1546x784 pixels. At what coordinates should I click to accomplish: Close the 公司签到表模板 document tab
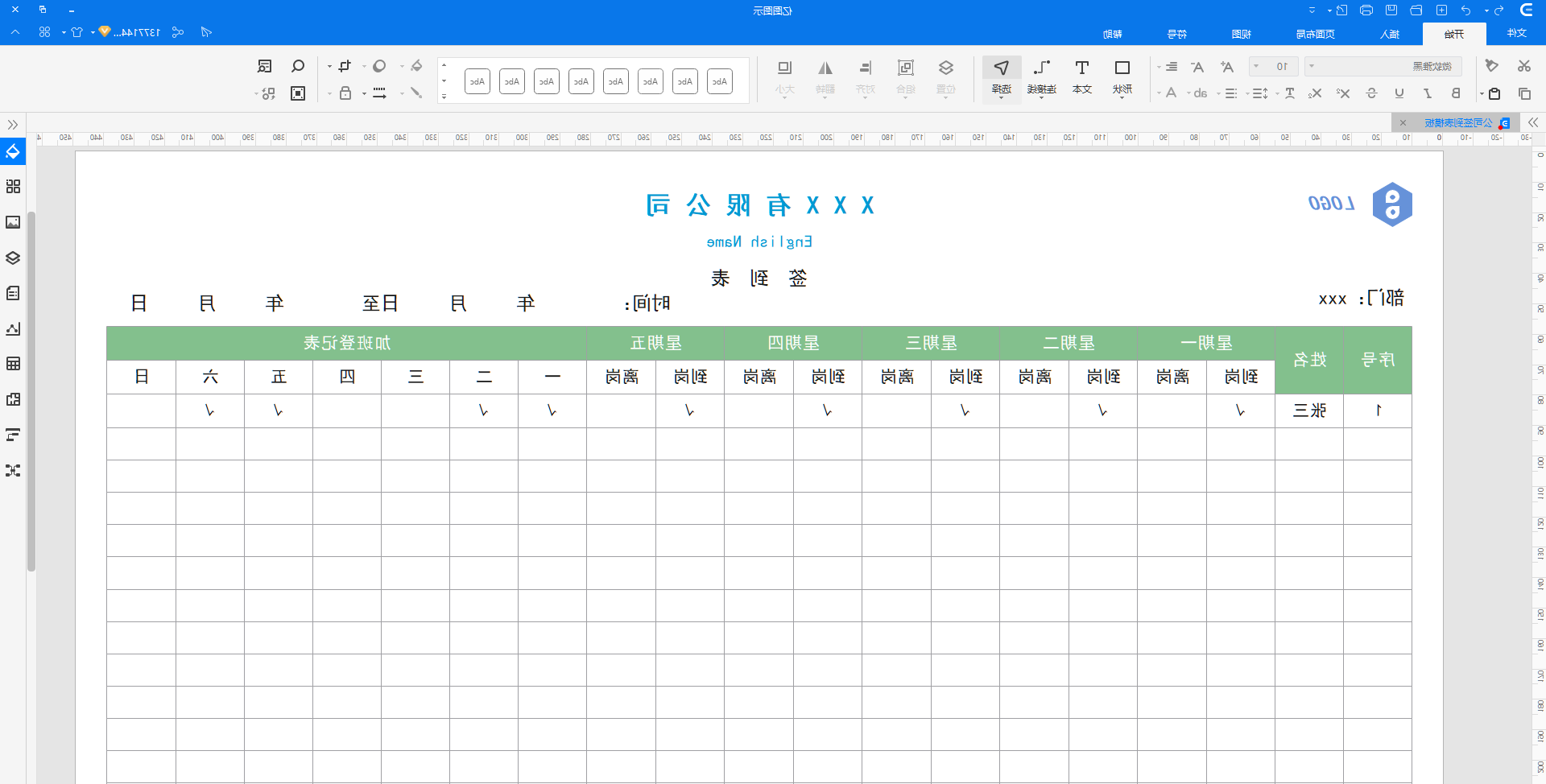pyautogui.click(x=1403, y=122)
